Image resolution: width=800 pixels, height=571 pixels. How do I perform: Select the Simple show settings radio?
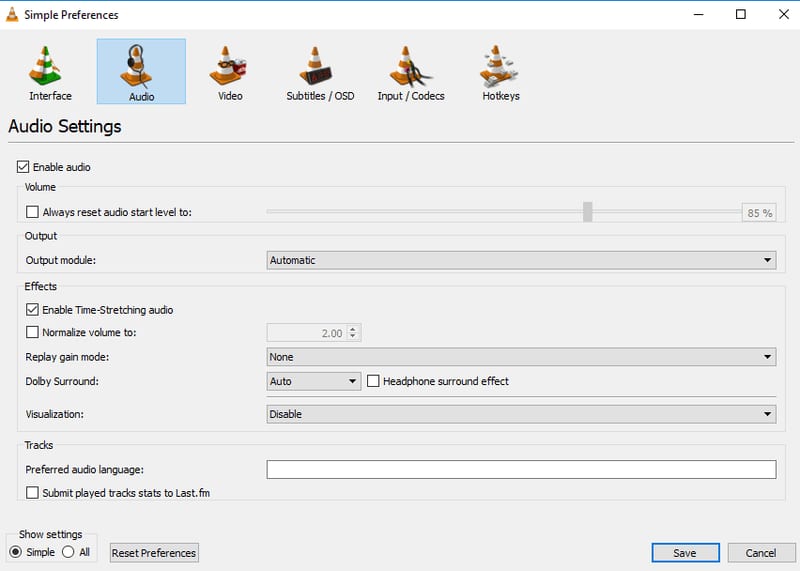(16, 552)
